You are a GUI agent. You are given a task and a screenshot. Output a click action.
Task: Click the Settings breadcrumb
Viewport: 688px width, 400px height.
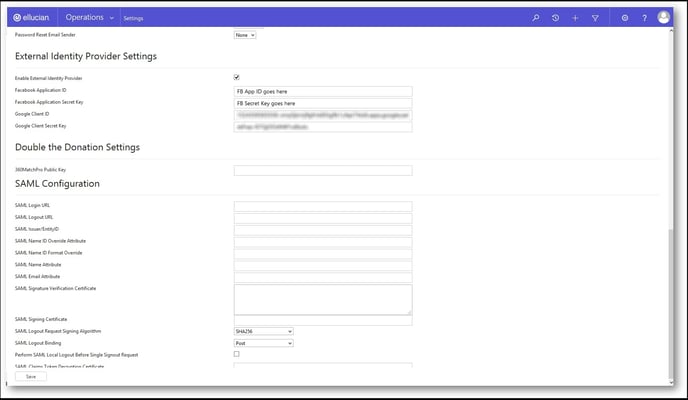coord(133,18)
